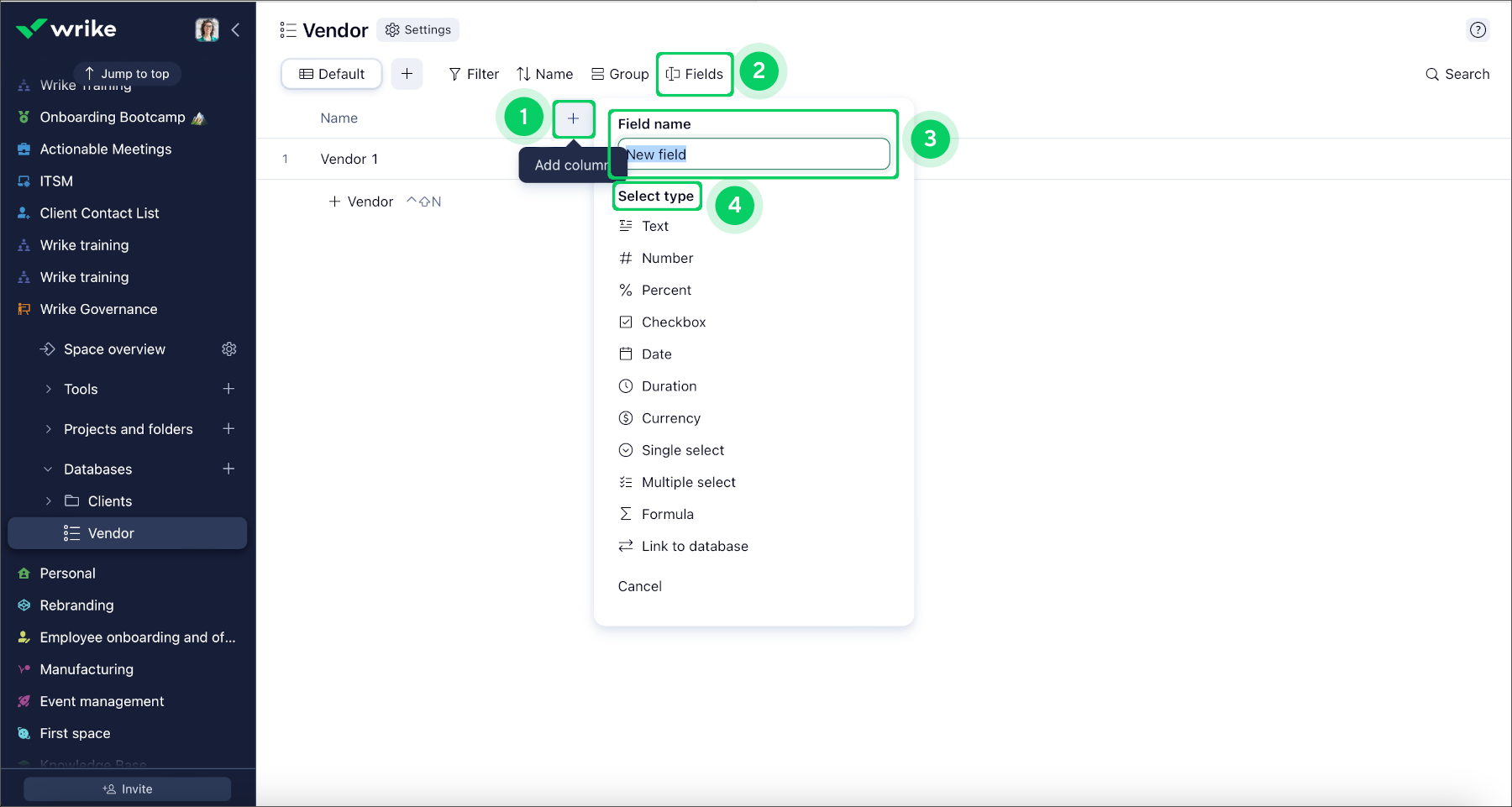Open help via the question mark icon
The height and width of the screenshot is (807, 1512).
coord(1478,29)
